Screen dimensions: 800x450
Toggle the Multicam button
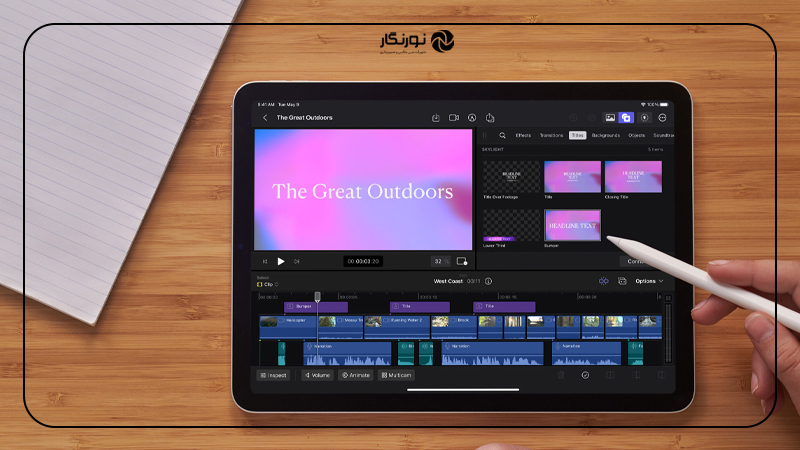pyautogui.click(x=396, y=375)
